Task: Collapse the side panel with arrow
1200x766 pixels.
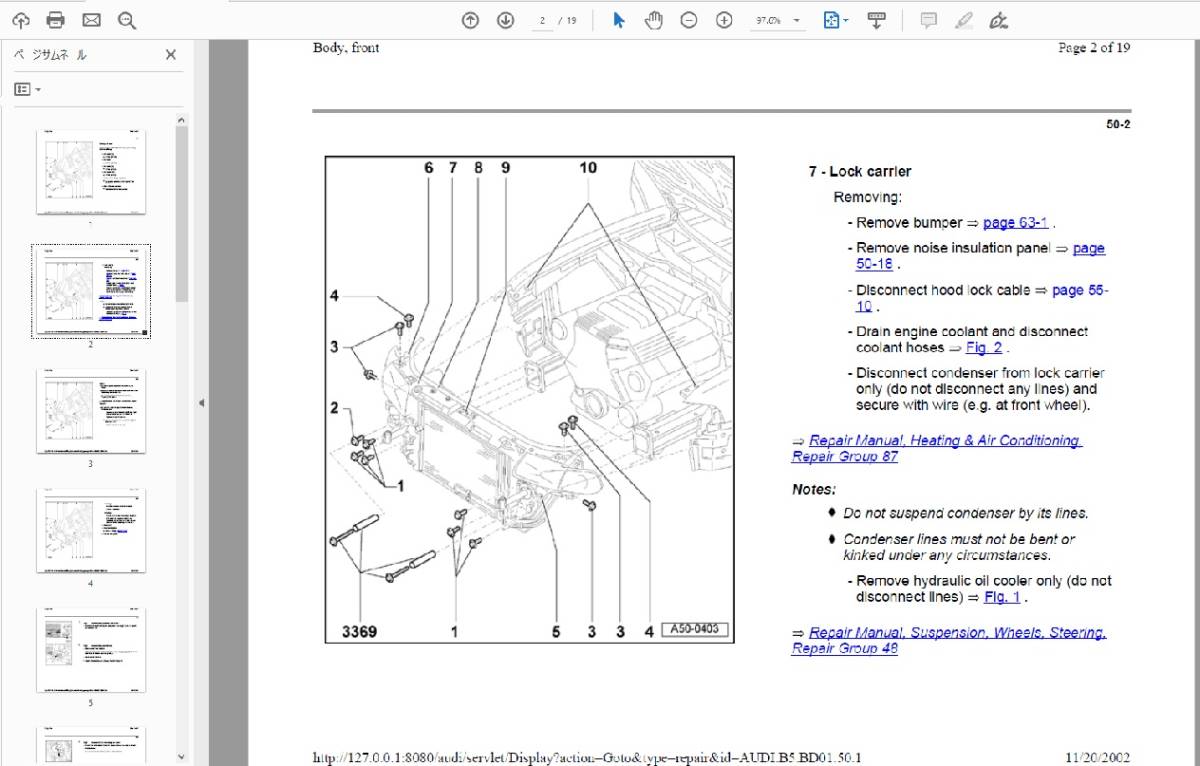Action: click(x=200, y=403)
